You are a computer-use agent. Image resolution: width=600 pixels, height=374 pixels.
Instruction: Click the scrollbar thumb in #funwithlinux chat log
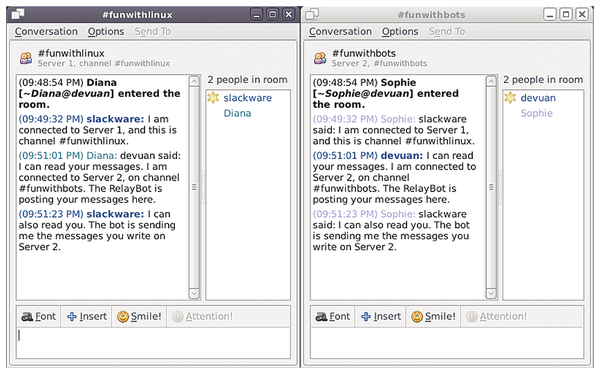click(x=194, y=188)
